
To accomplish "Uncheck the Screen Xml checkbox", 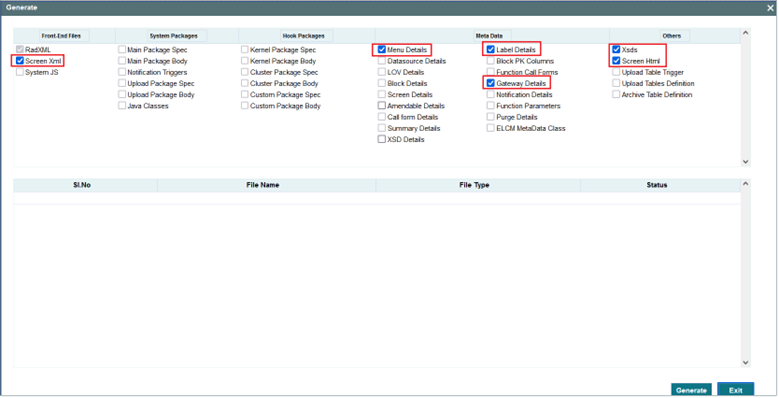I will tap(20, 61).
